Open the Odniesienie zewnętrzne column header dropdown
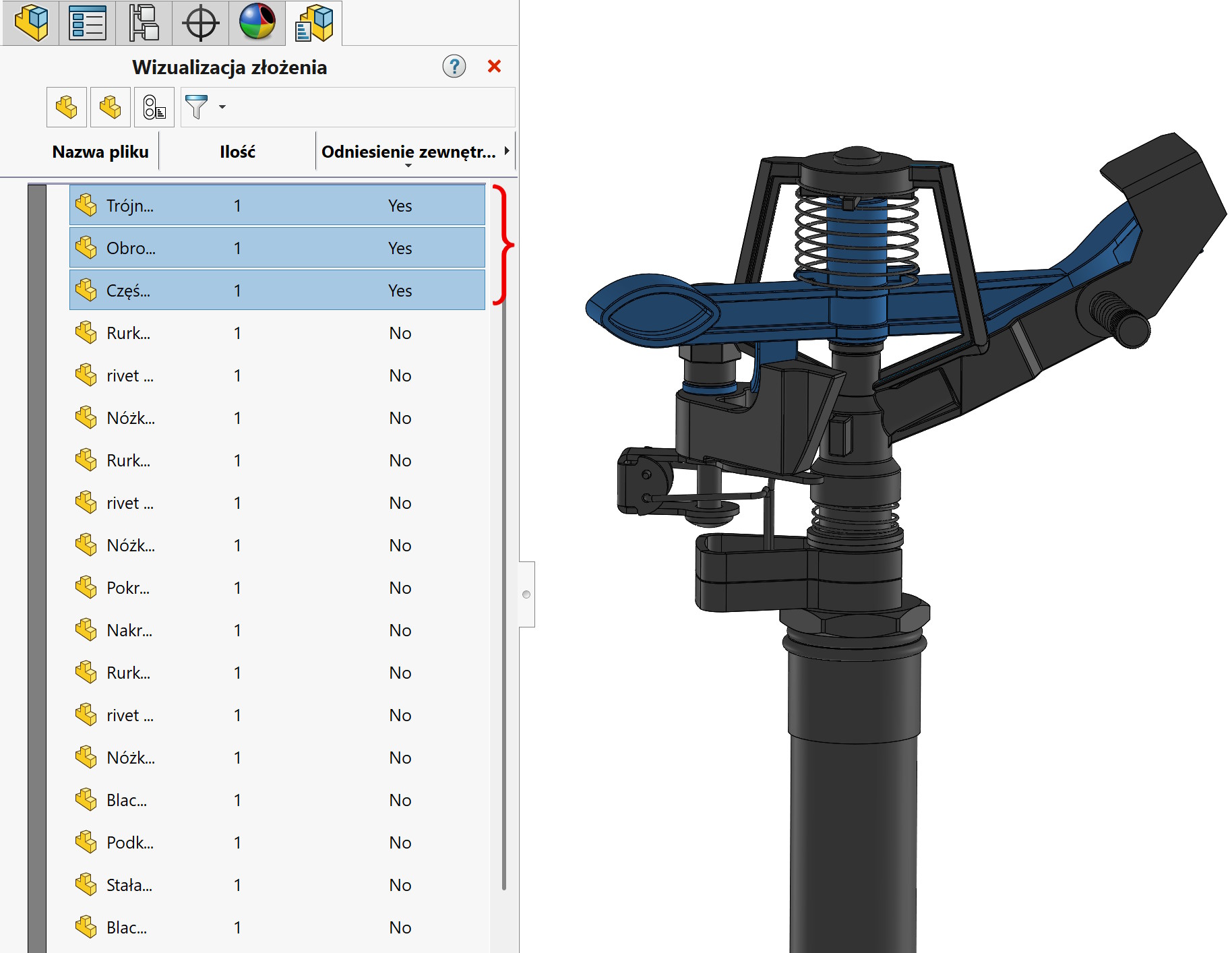The height and width of the screenshot is (953, 1232). 408,165
